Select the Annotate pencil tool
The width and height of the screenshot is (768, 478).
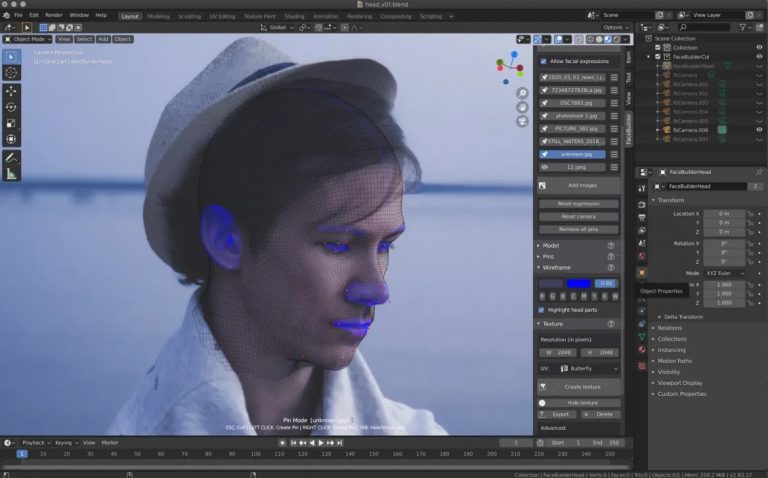point(11,158)
